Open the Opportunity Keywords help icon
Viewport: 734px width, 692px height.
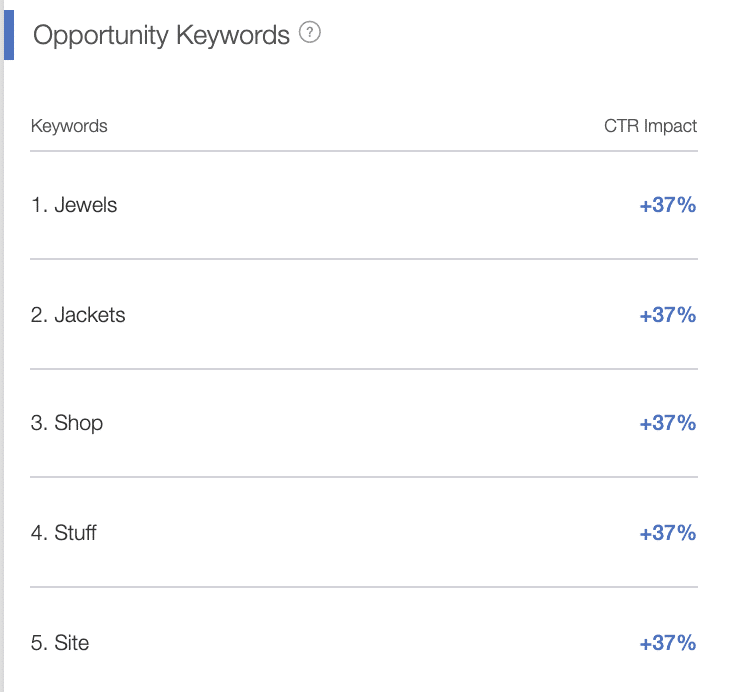click(x=309, y=32)
